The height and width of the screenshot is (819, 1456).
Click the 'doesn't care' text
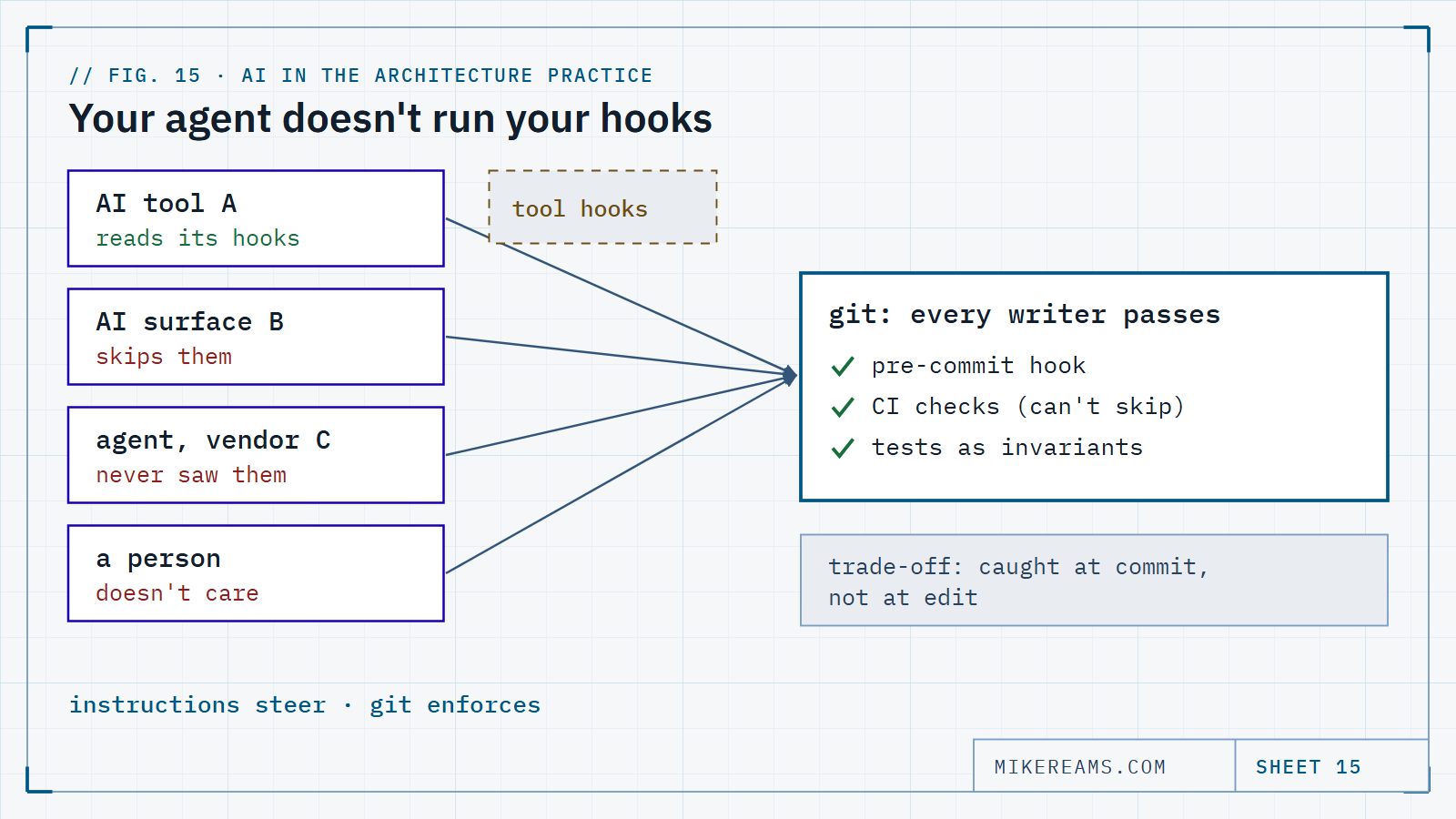click(x=177, y=593)
